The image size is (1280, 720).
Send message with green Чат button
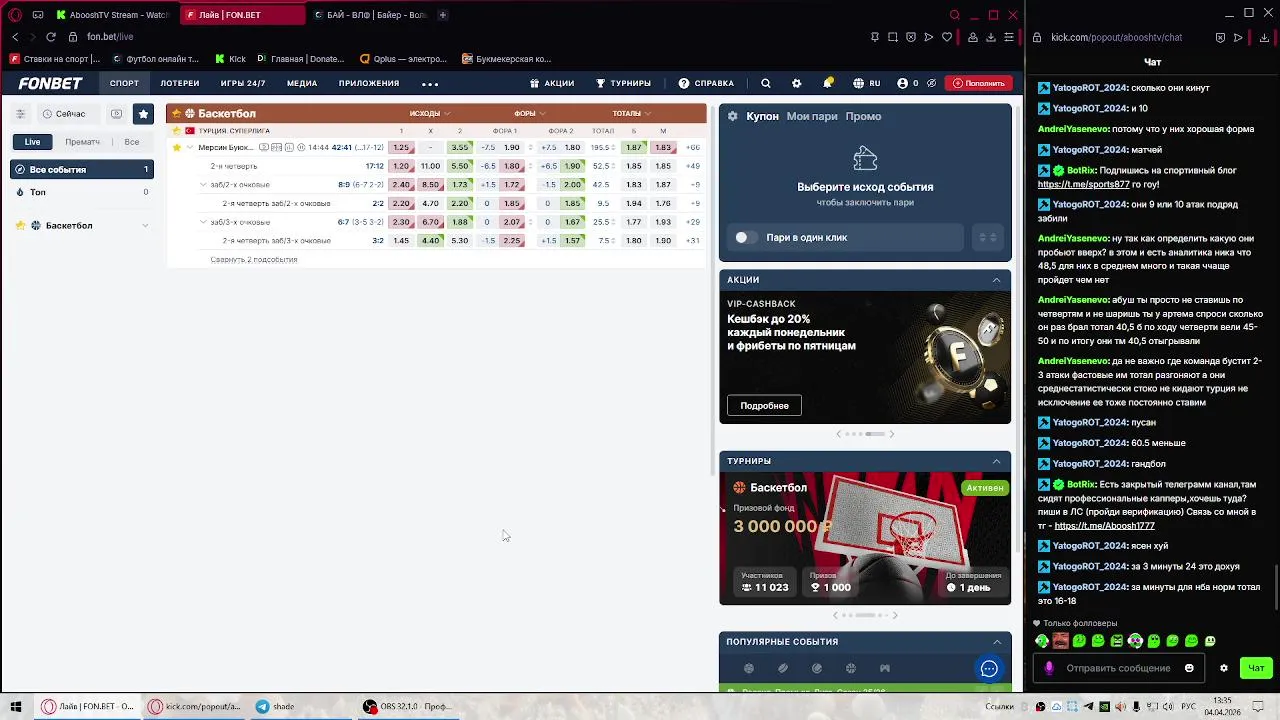[1256, 668]
